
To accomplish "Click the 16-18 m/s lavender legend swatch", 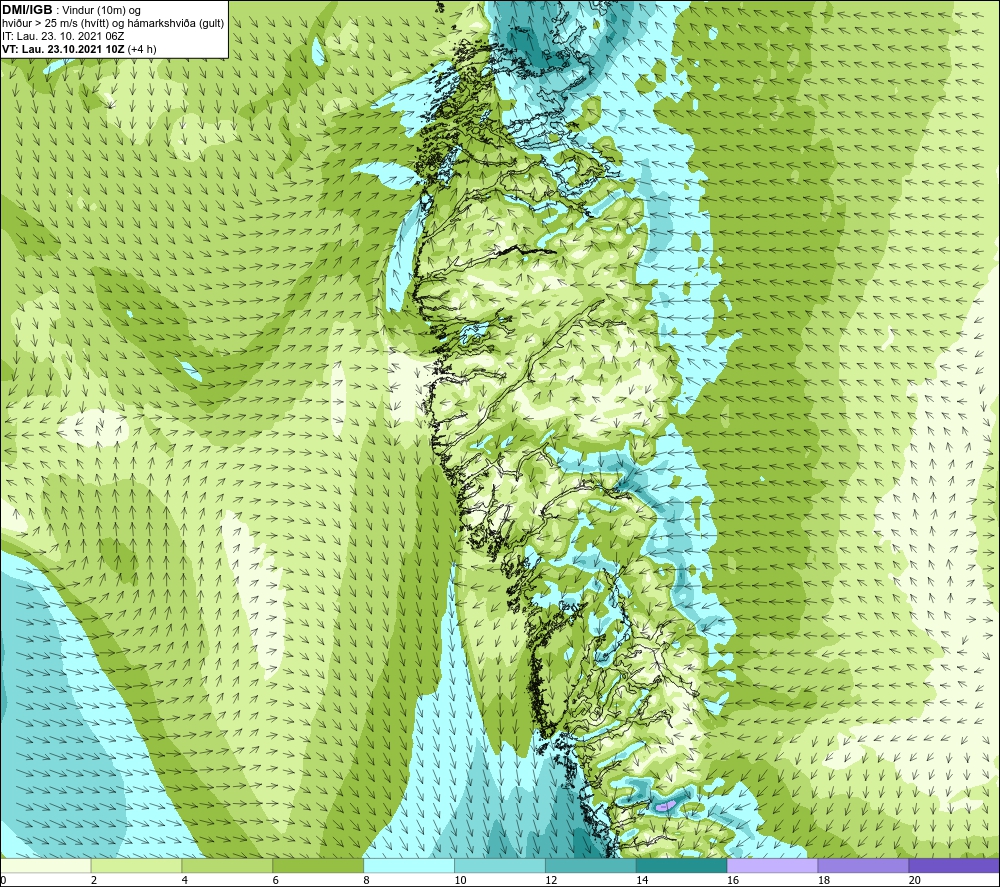I will [x=772, y=865].
